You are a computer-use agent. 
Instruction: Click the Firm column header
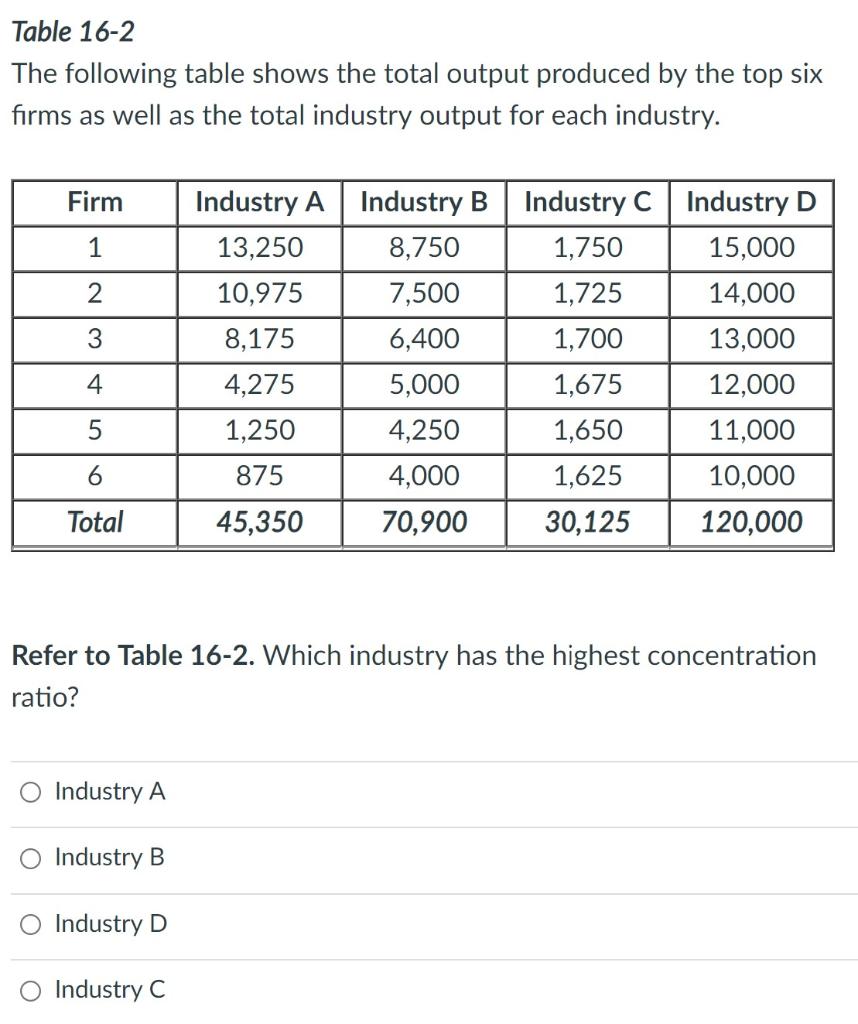[95, 203]
